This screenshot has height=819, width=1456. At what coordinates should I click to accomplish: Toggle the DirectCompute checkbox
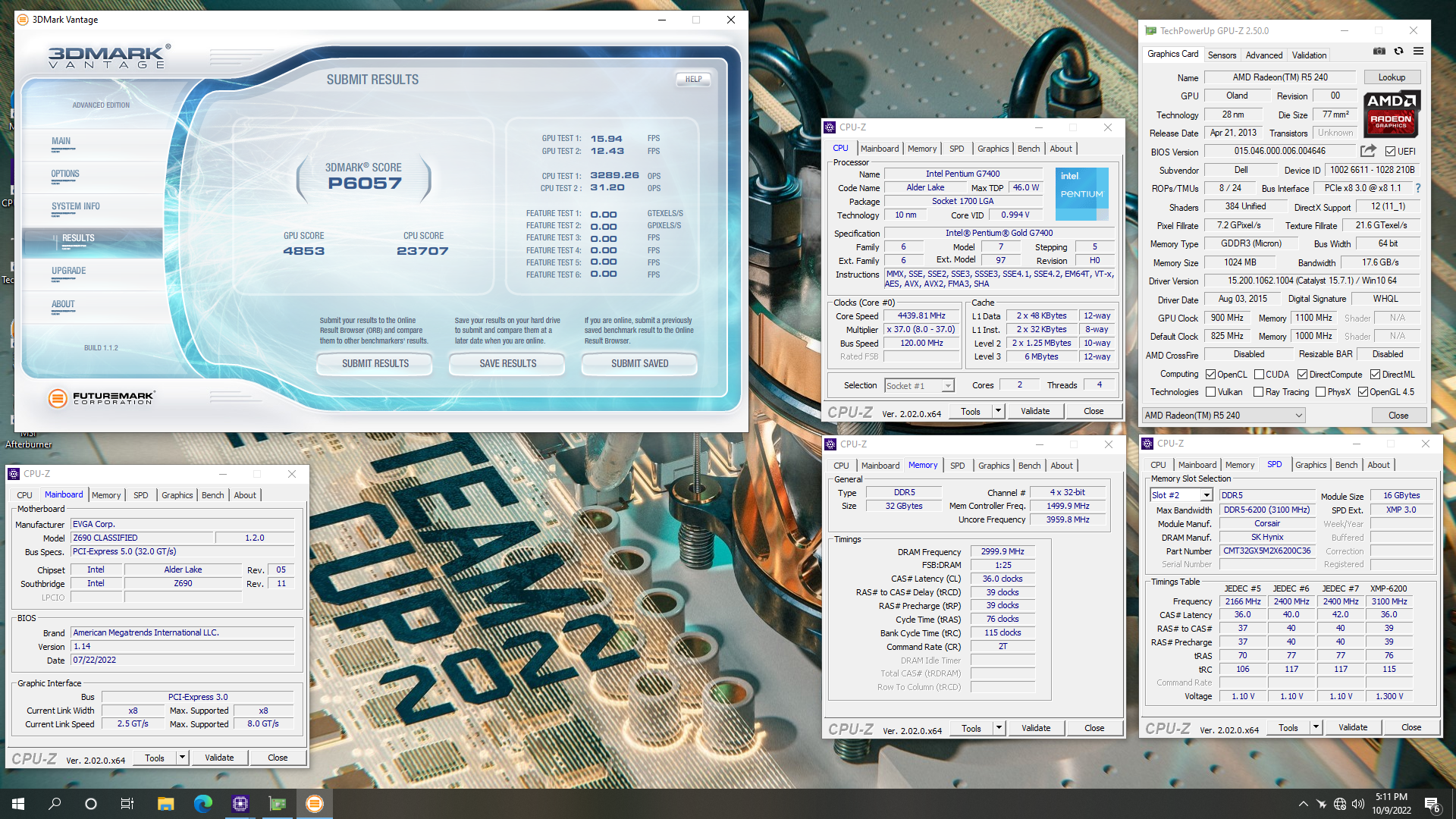[x=1302, y=375]
